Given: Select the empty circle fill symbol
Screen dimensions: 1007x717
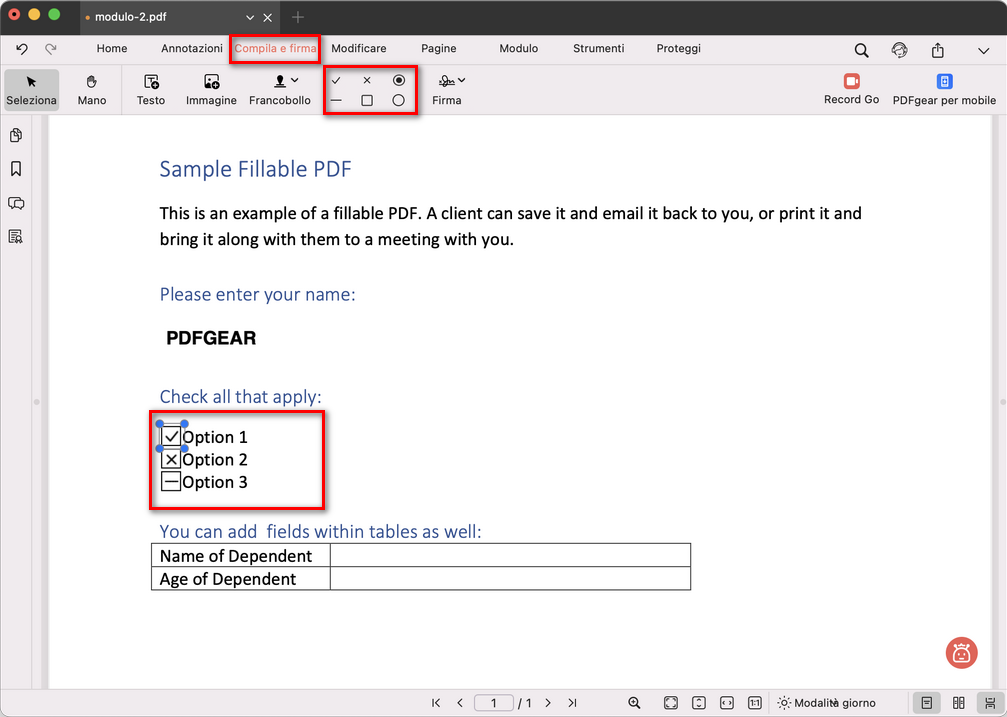Looking at the screenshot, I should click(x=398, y=100).
